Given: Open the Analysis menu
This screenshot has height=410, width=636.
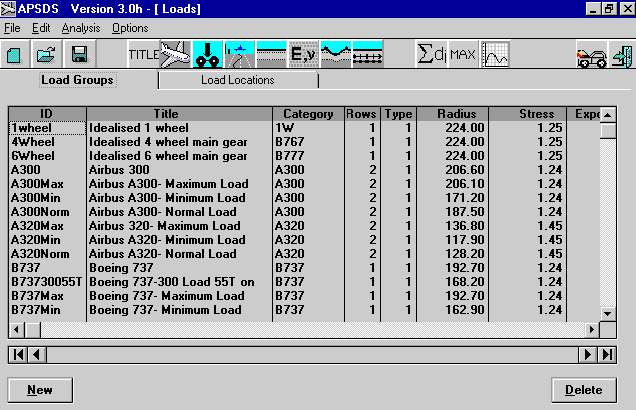Looking at the screenshot, I should click(x=81, y=28).
